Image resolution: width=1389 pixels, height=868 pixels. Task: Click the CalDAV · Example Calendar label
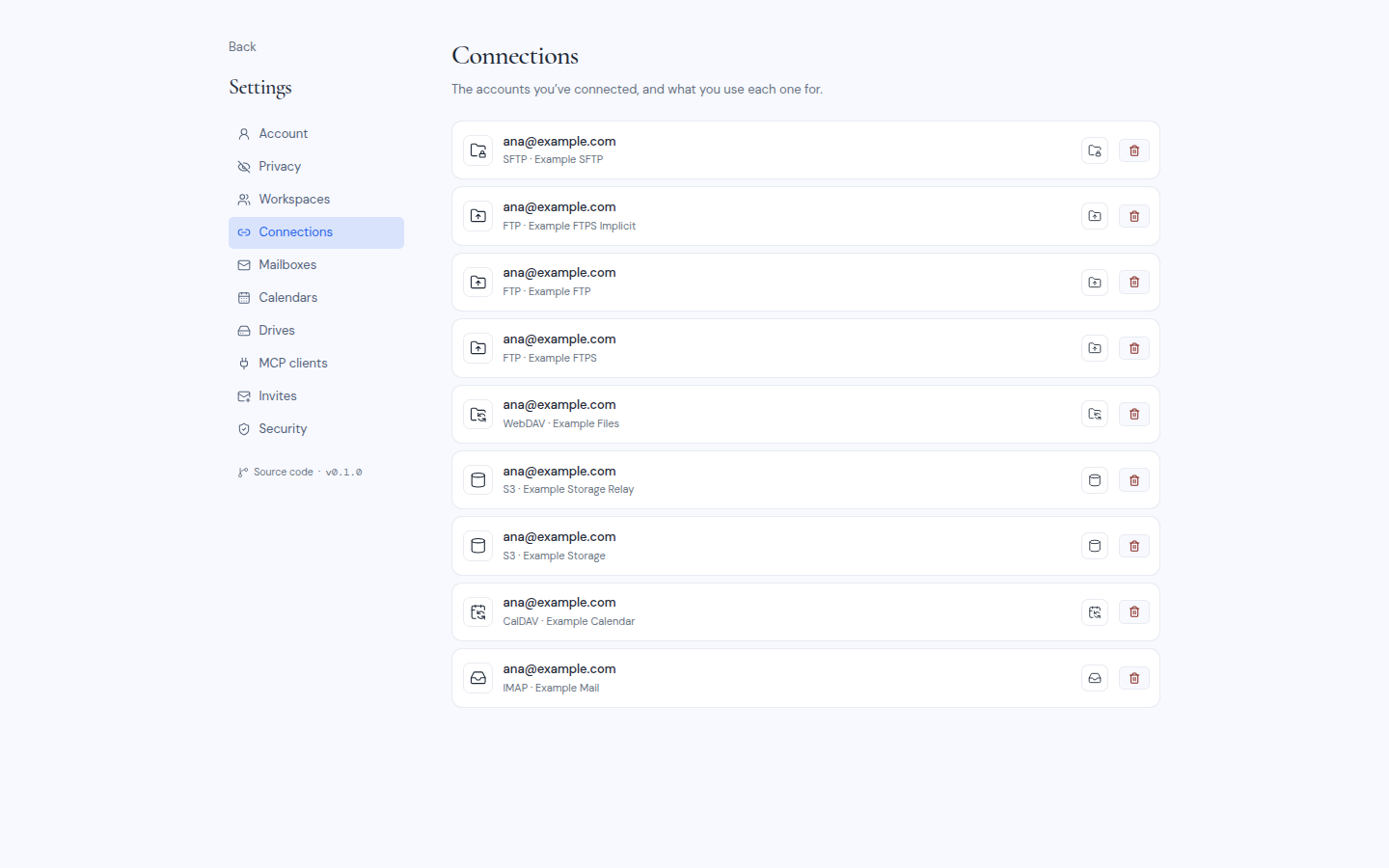pyautogui.click(x=568, y=622)
